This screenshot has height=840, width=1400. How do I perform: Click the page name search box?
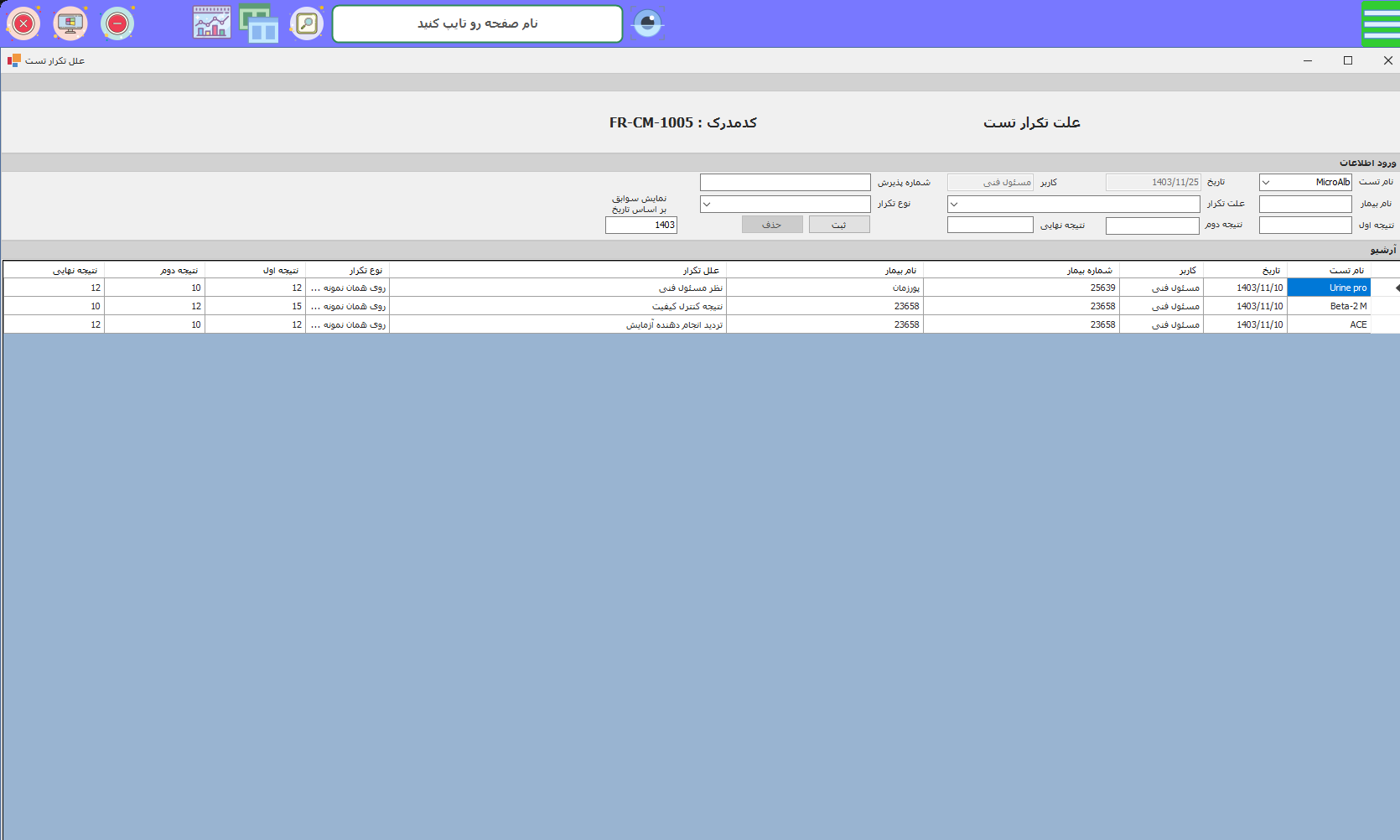(x=477, y=23)
